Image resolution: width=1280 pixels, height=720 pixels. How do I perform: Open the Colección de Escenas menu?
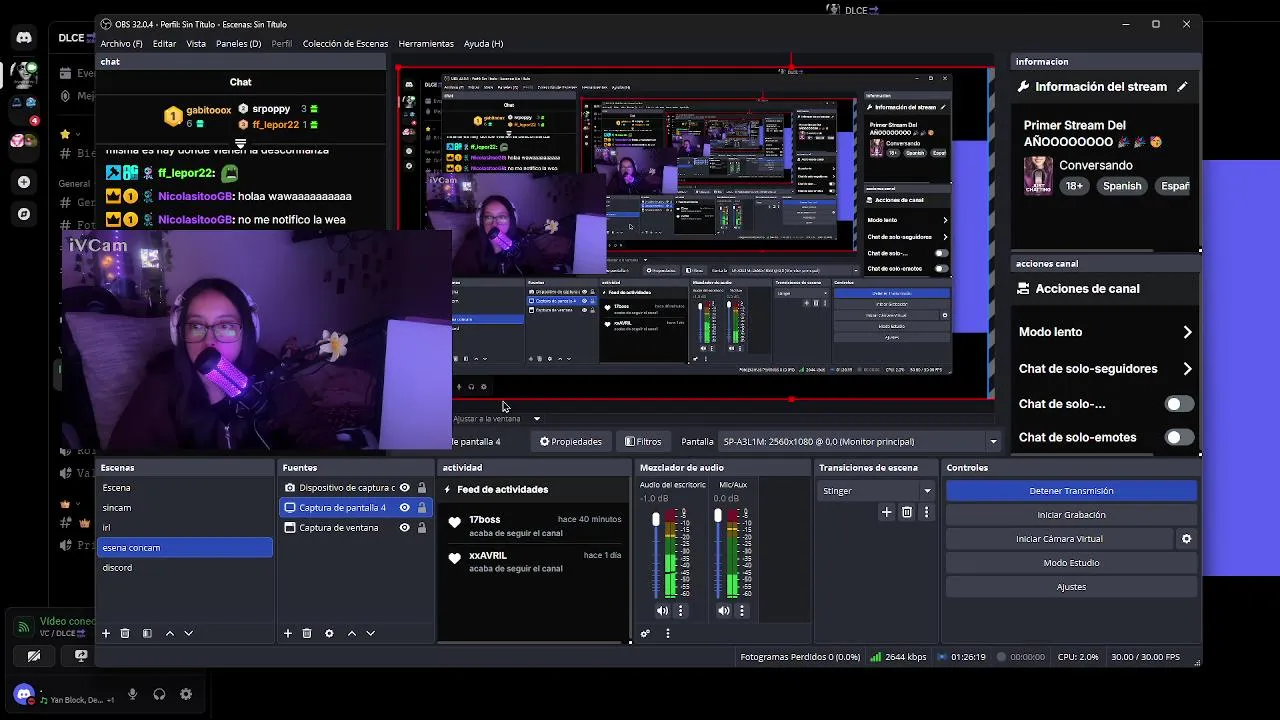(x=345, y=44)
